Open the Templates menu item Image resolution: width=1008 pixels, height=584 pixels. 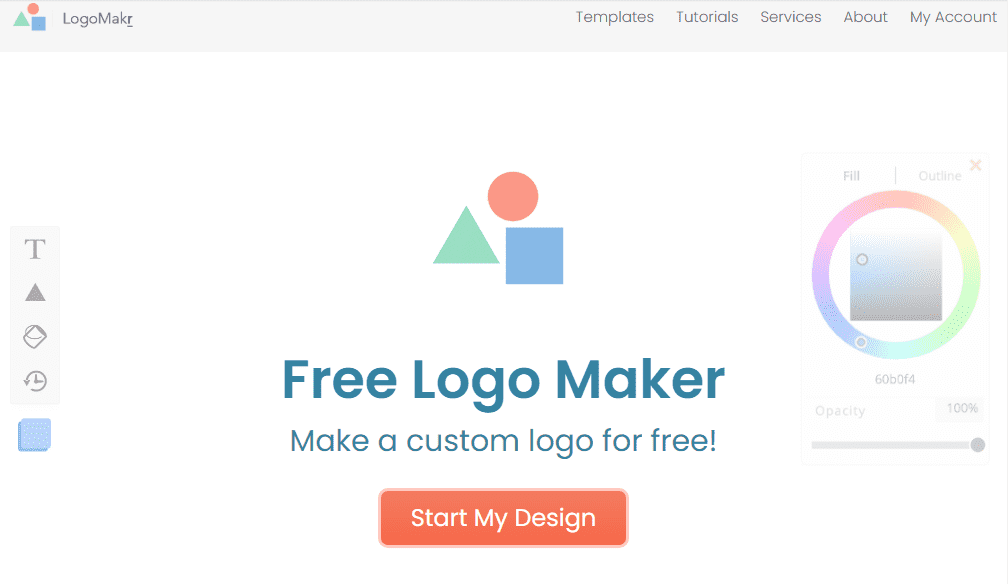point(615,17)
